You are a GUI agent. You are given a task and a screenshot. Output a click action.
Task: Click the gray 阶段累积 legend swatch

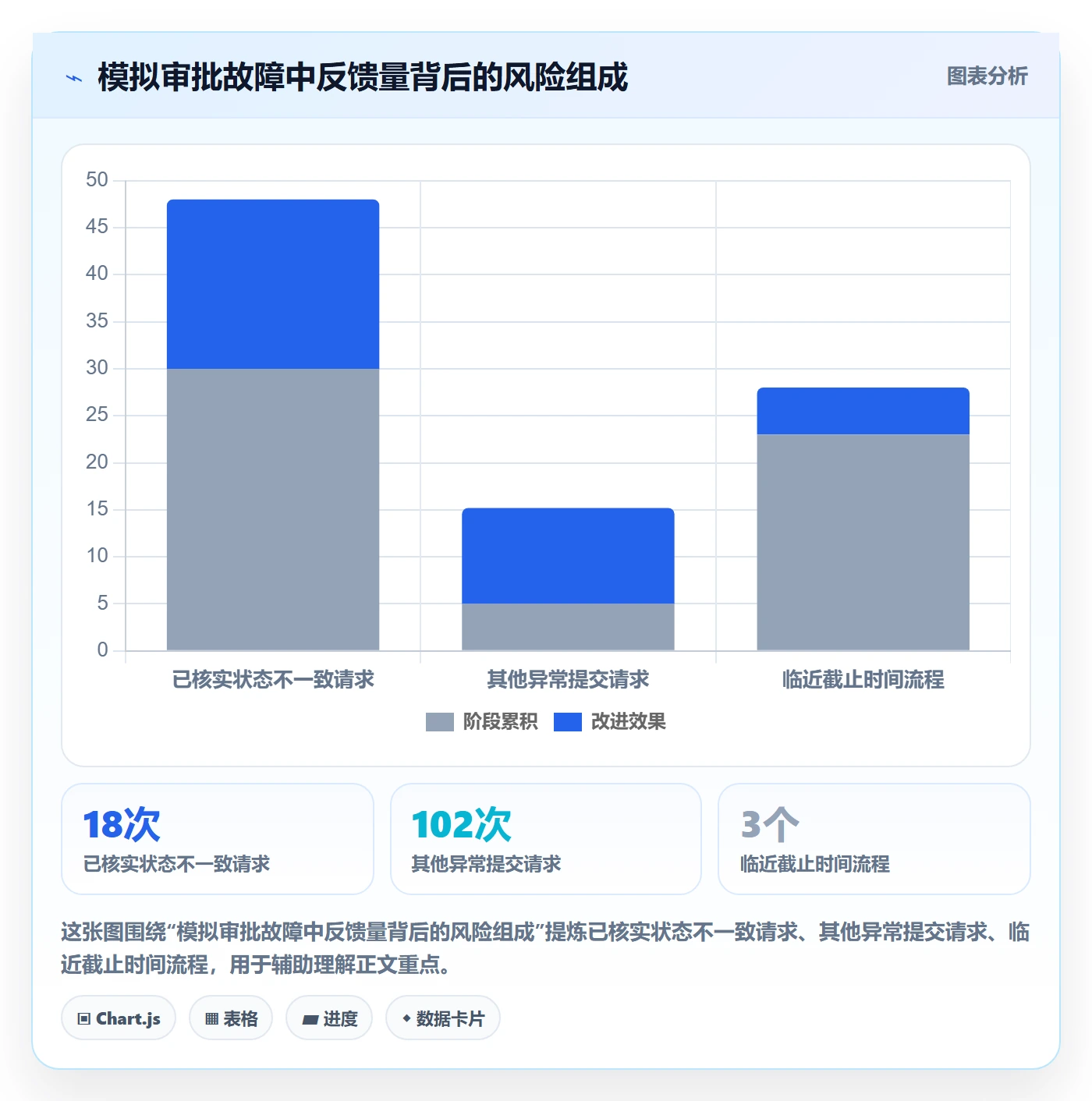(439, 722)
